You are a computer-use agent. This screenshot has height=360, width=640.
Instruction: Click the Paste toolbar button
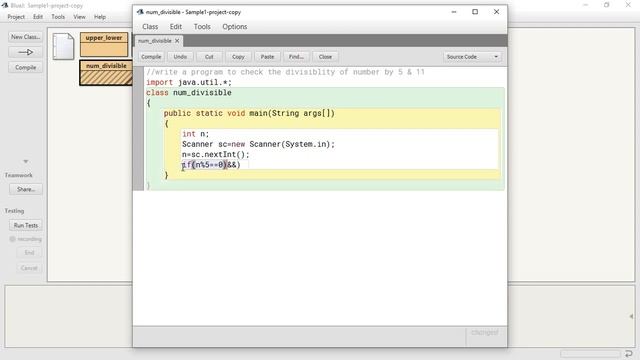[267, 57]
